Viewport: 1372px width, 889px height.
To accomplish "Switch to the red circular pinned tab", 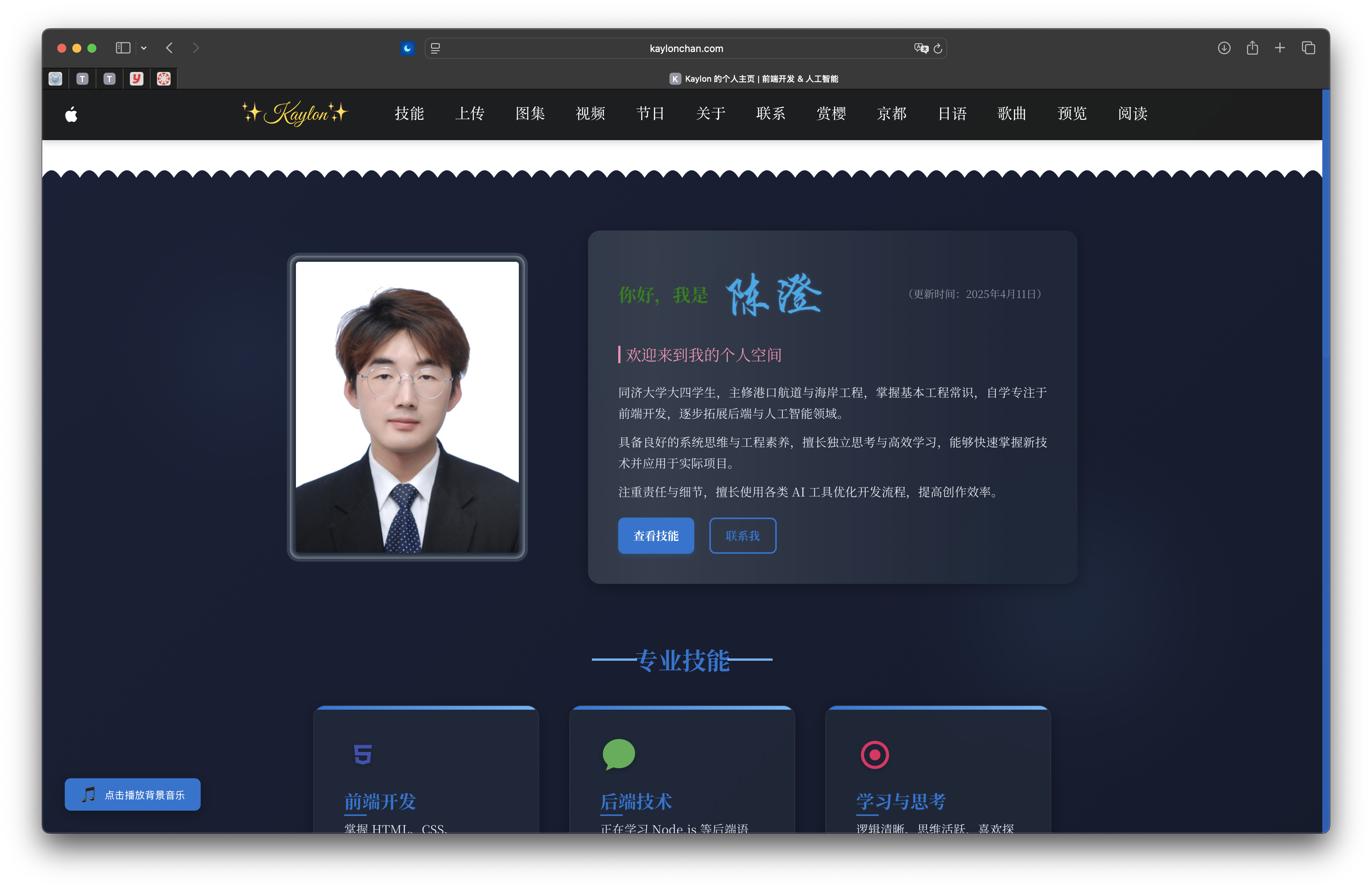I will pyautogui.click(x=164, y=78).
